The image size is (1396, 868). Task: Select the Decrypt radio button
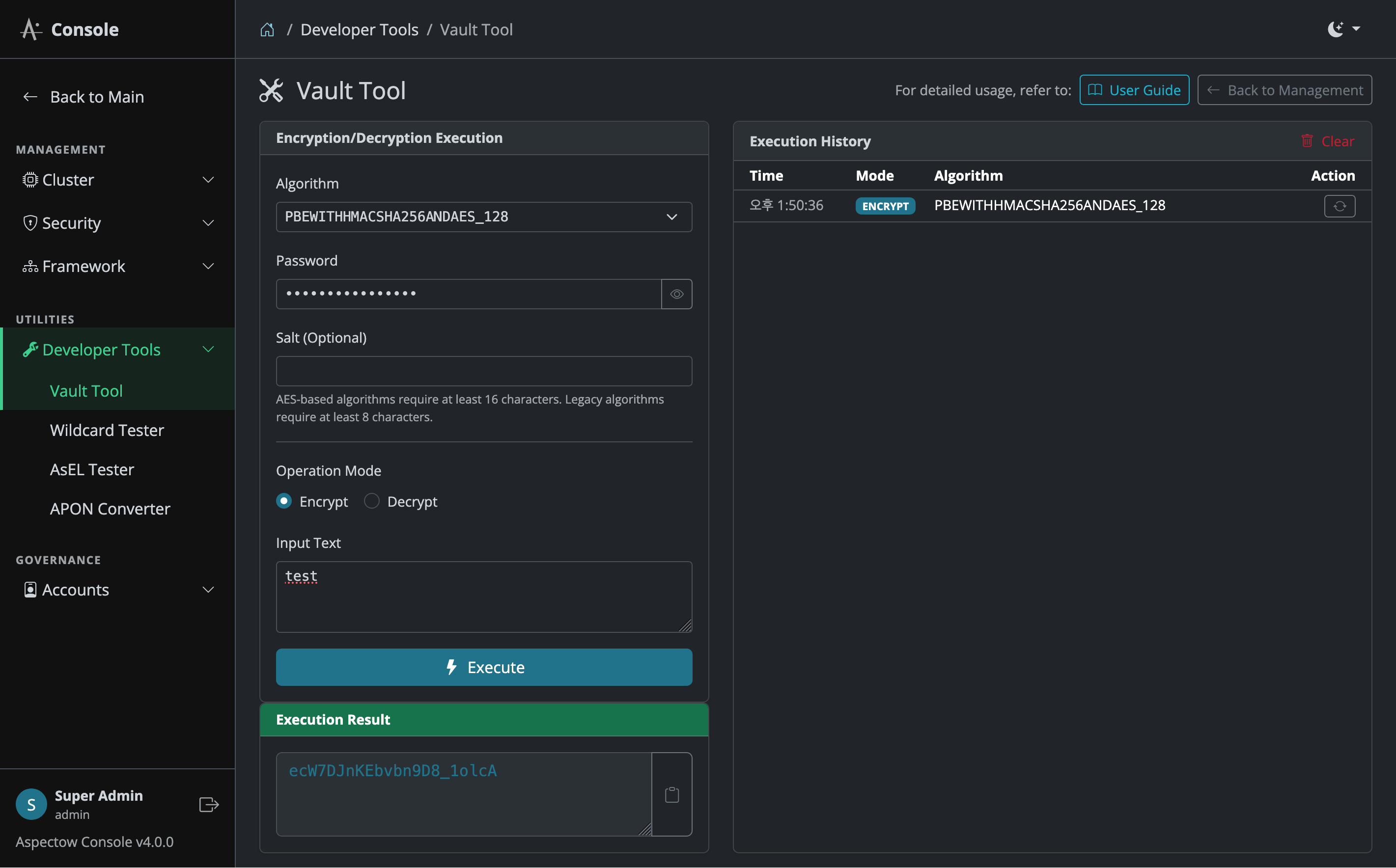click(x=371, y=501)
